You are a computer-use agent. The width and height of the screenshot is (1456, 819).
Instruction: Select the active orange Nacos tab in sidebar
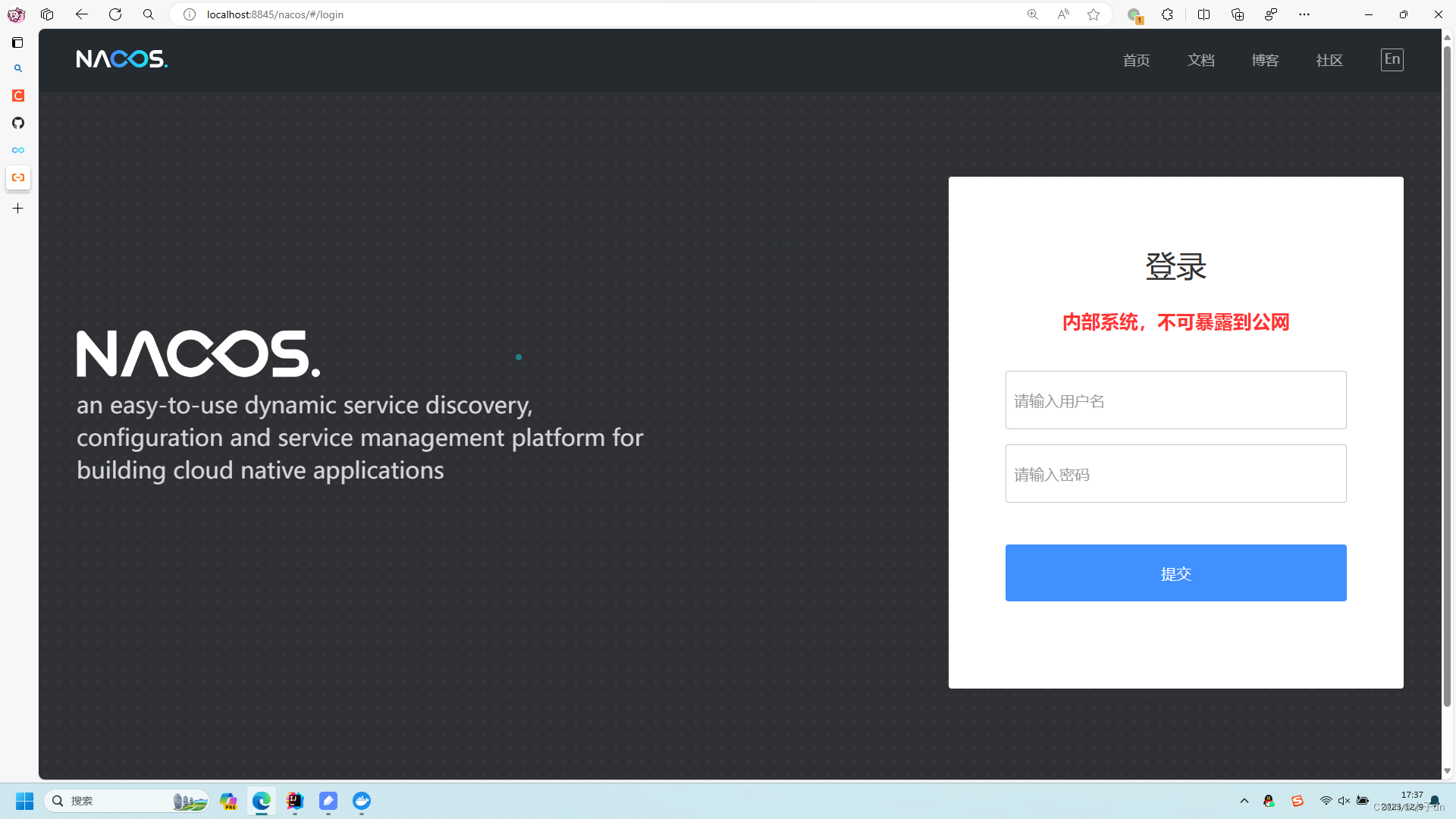tap(18, 177)
